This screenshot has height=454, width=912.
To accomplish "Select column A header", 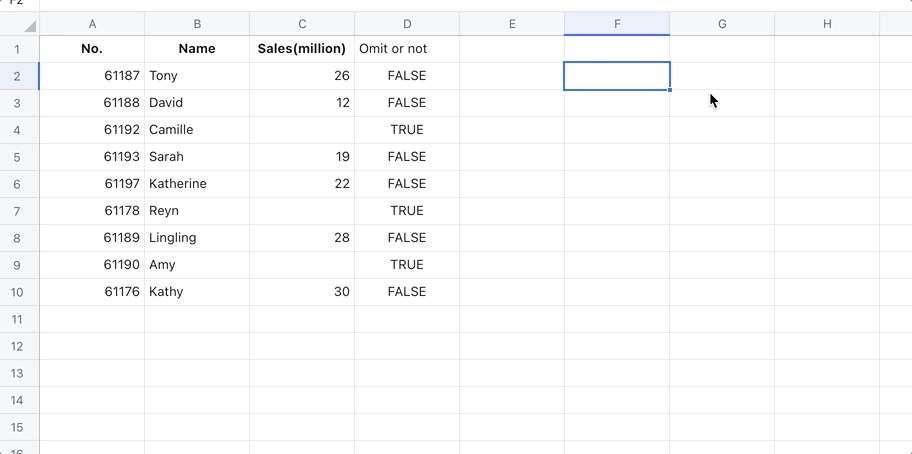I will tap(92, 24).
